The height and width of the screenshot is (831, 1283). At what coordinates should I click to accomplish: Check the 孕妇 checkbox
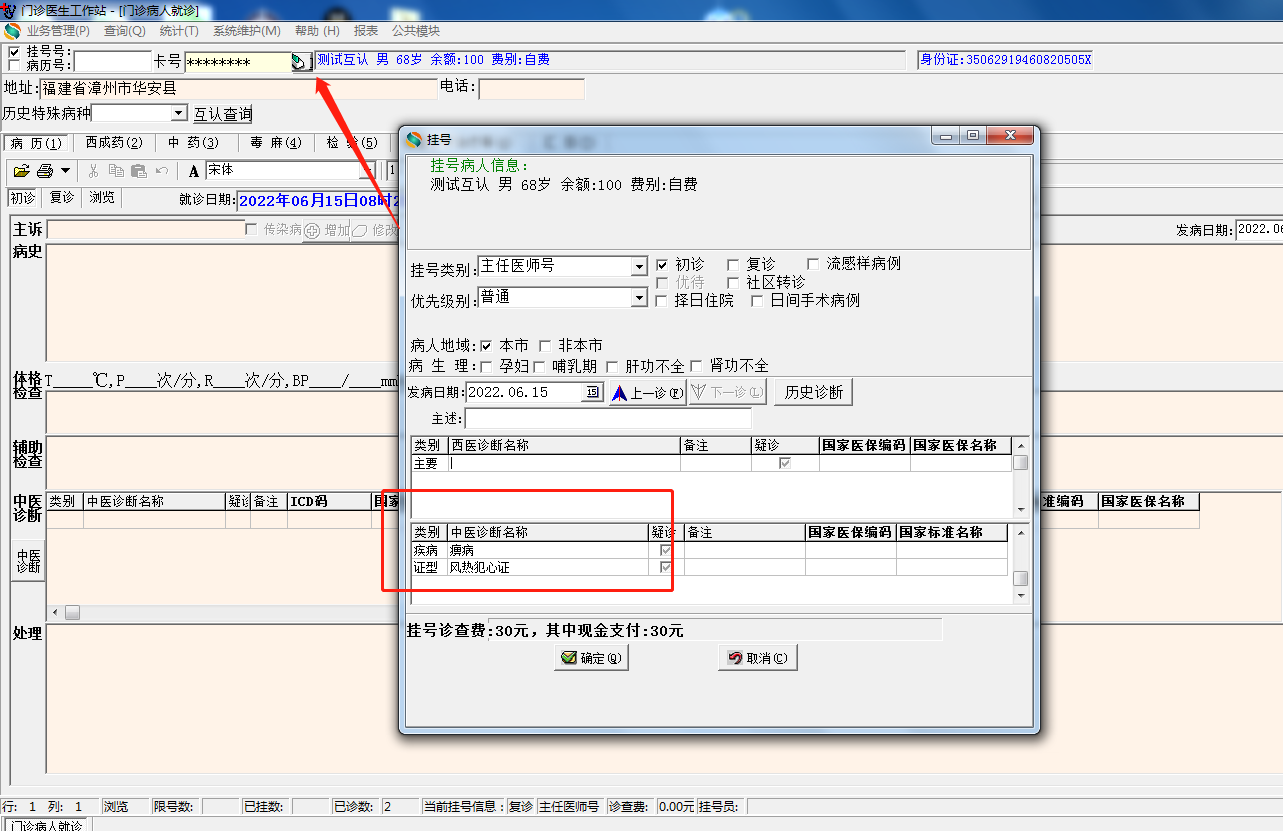click(486, 366)
